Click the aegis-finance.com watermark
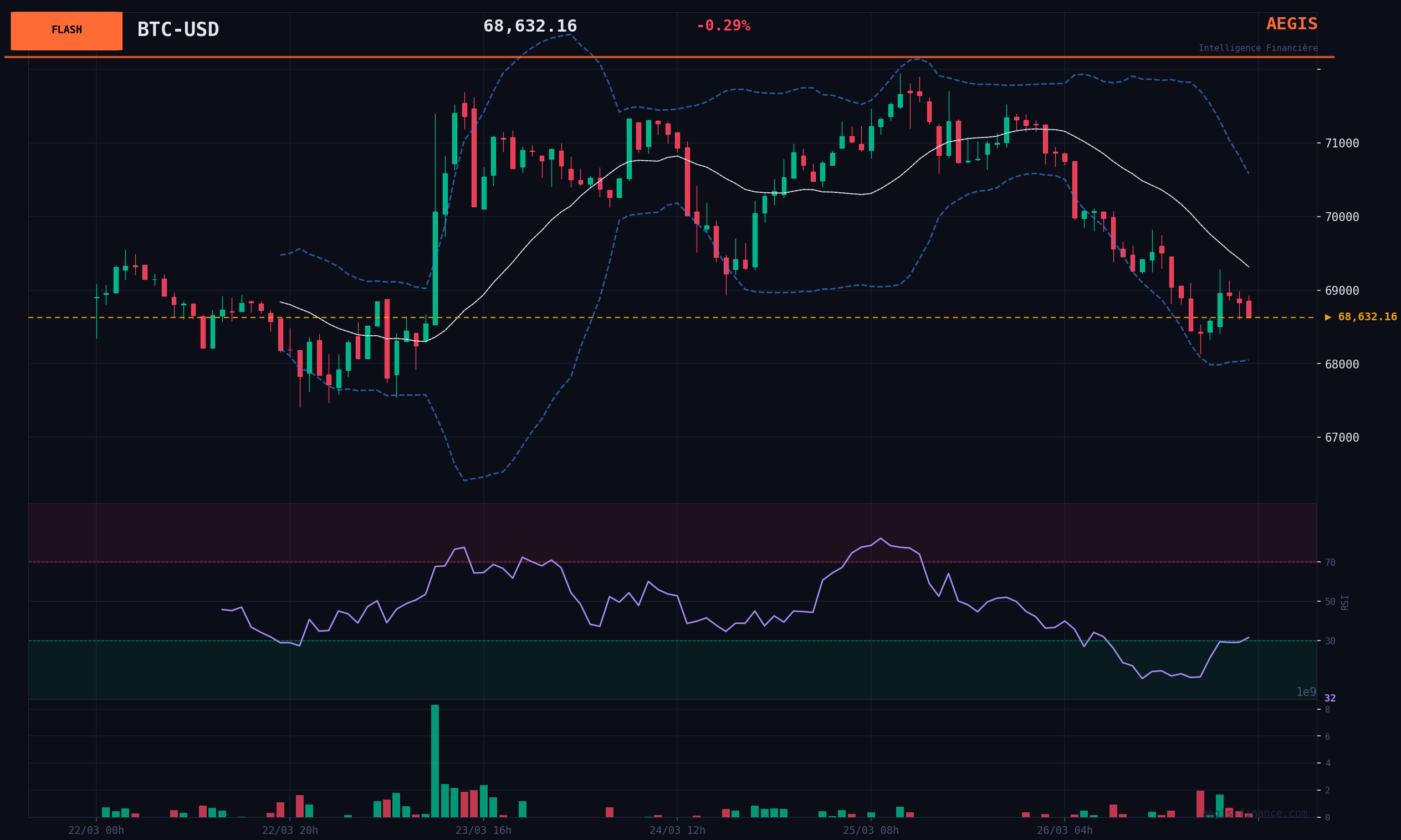Image resolution: width=1401 pixels, height=840 pixels. (x=1254, y=813)
